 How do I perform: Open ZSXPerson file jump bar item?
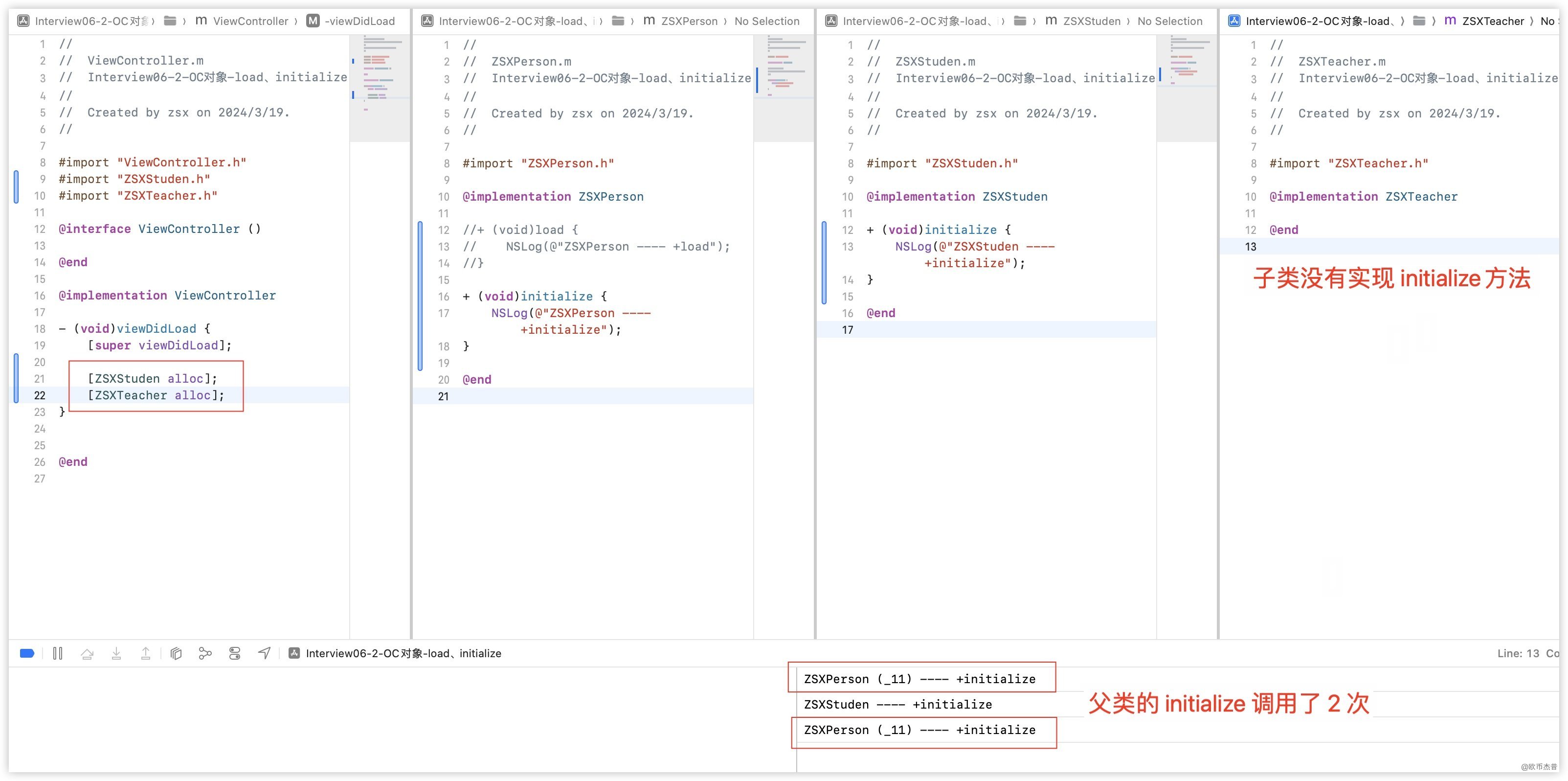(689, 22)
